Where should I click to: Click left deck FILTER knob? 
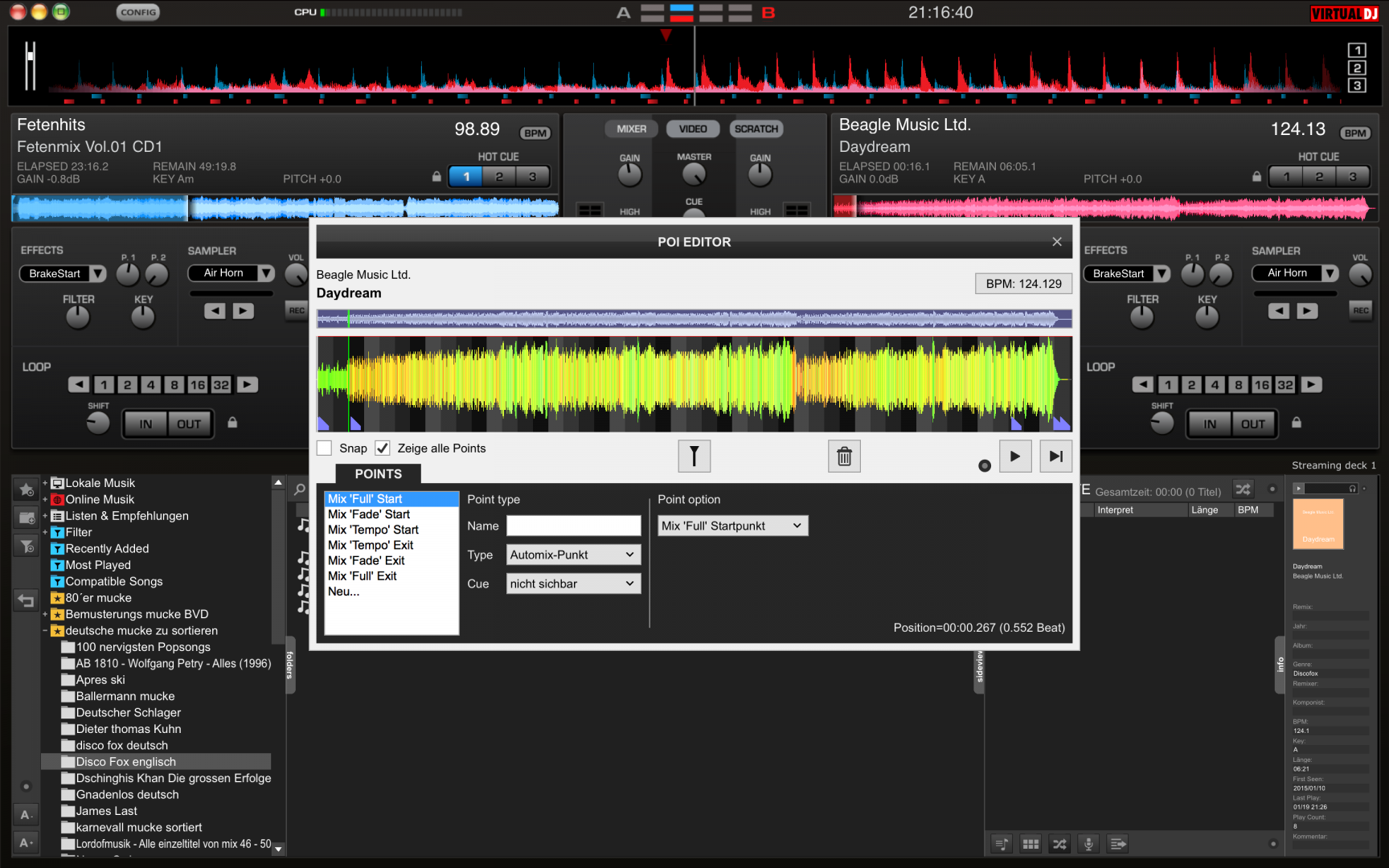click(78, 317)
